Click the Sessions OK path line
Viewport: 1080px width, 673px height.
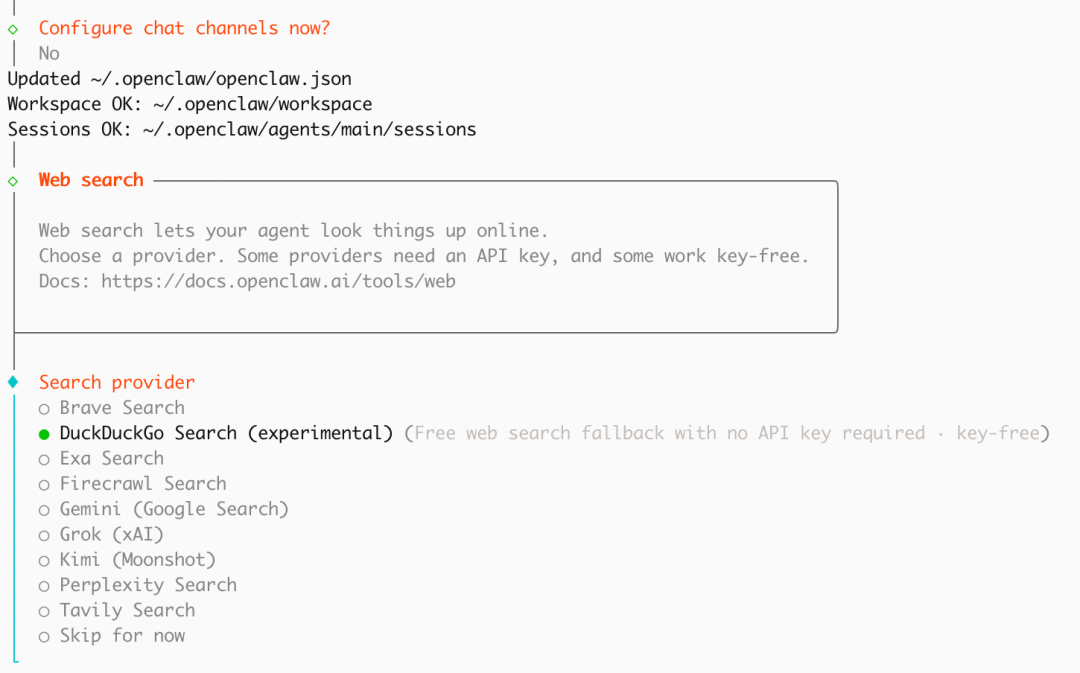242,129
